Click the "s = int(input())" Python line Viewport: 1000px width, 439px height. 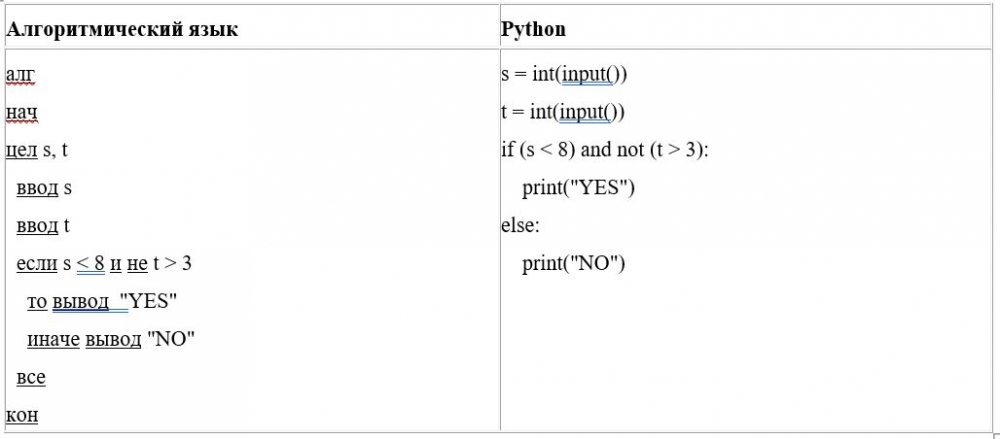coord(563,75)
